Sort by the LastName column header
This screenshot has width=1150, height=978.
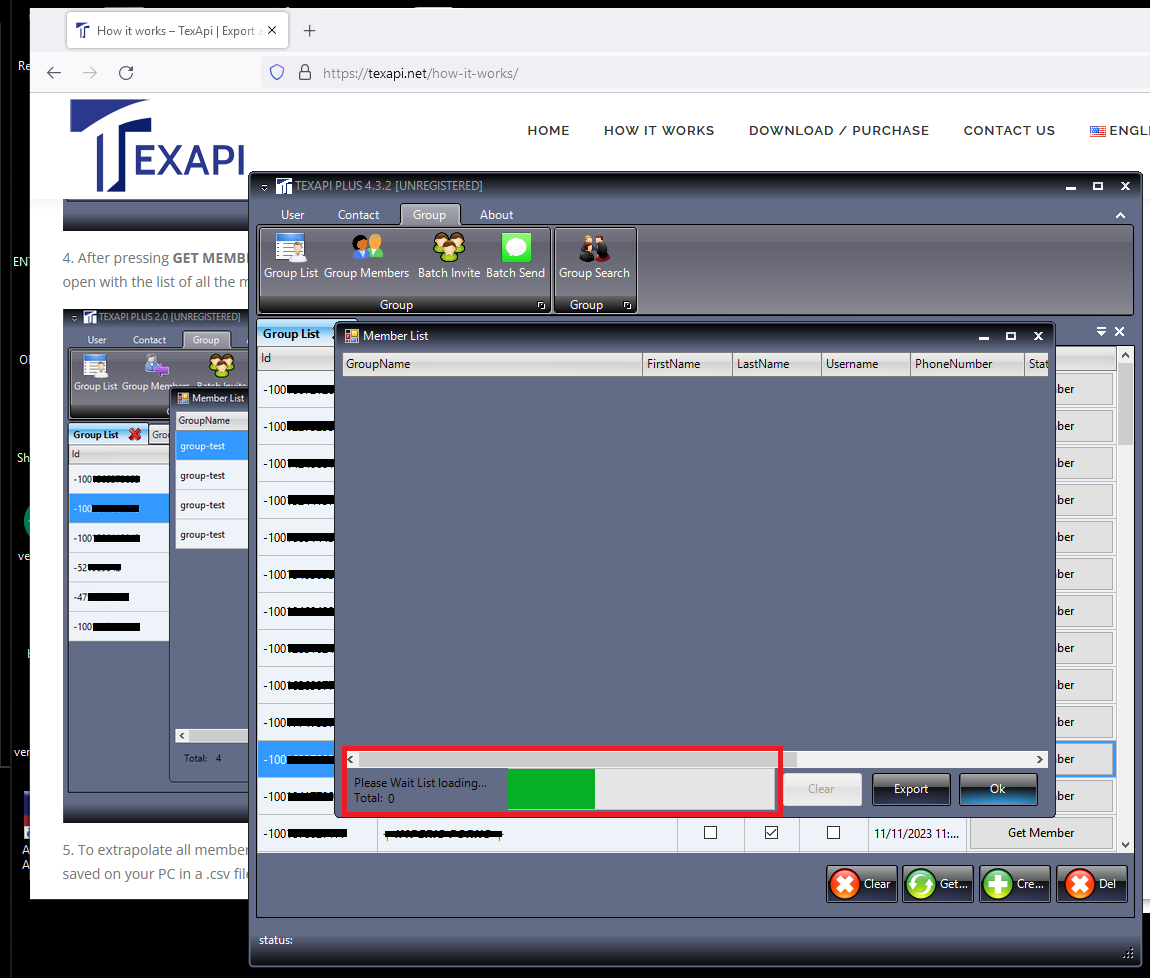777,364
